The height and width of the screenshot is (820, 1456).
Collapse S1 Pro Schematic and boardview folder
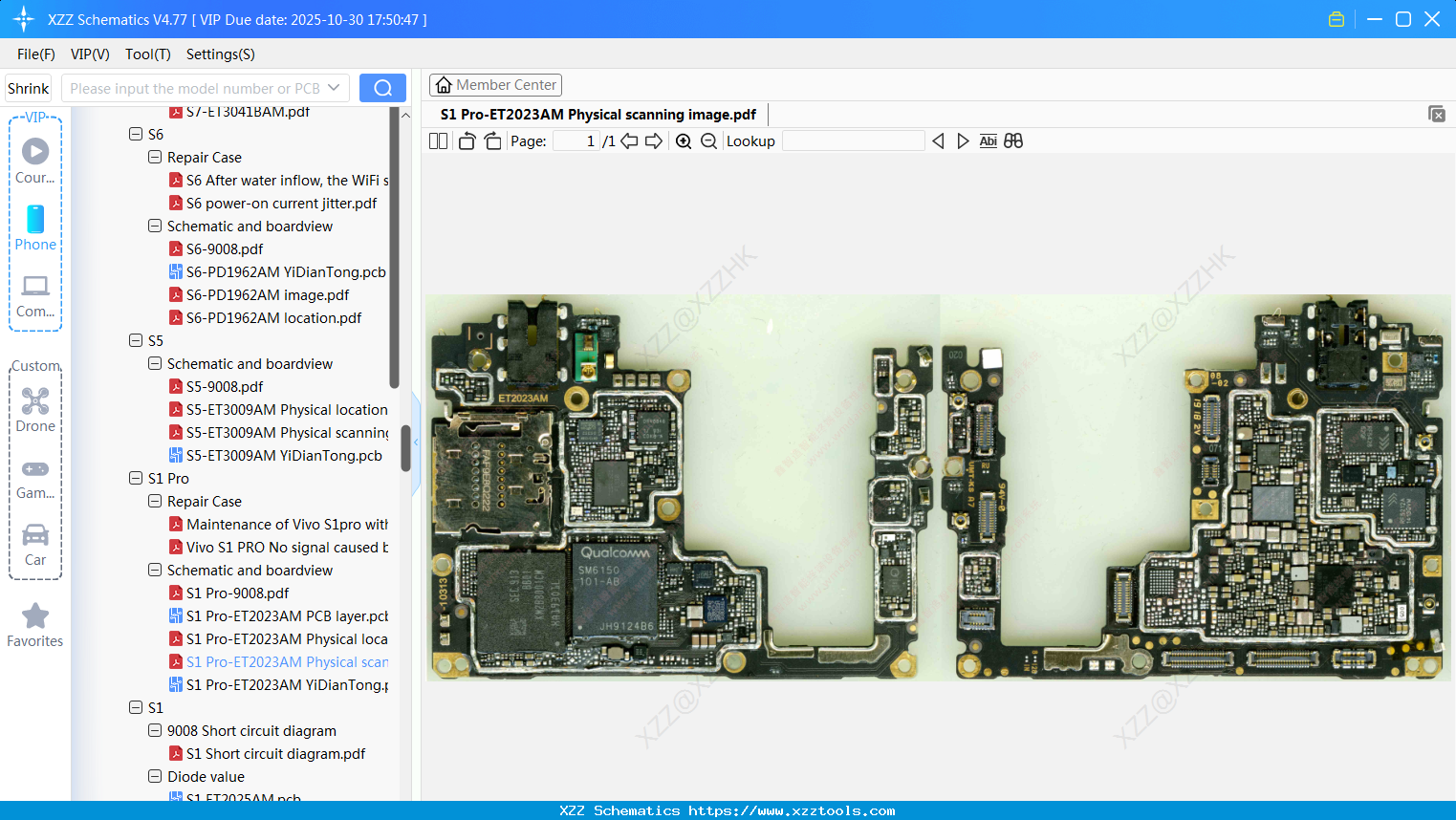tap(155, 570)
